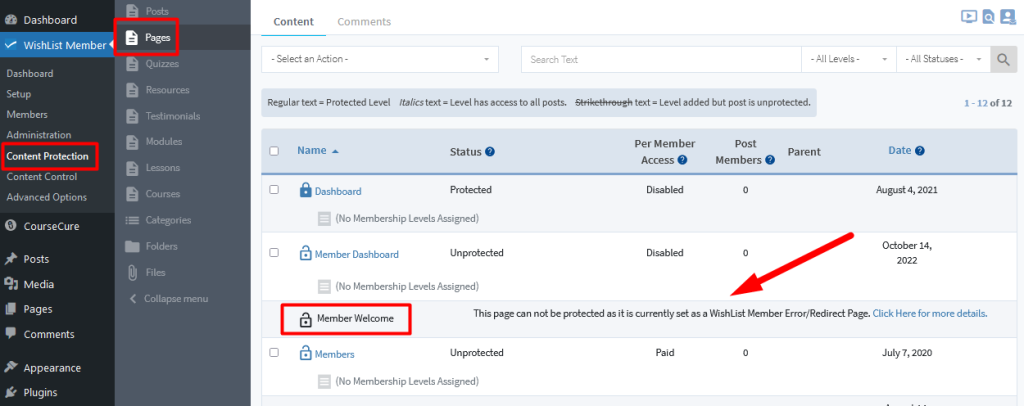Check the box for Member Dashboard row
The image size is (1024, 406).
[x=274, y=252]
